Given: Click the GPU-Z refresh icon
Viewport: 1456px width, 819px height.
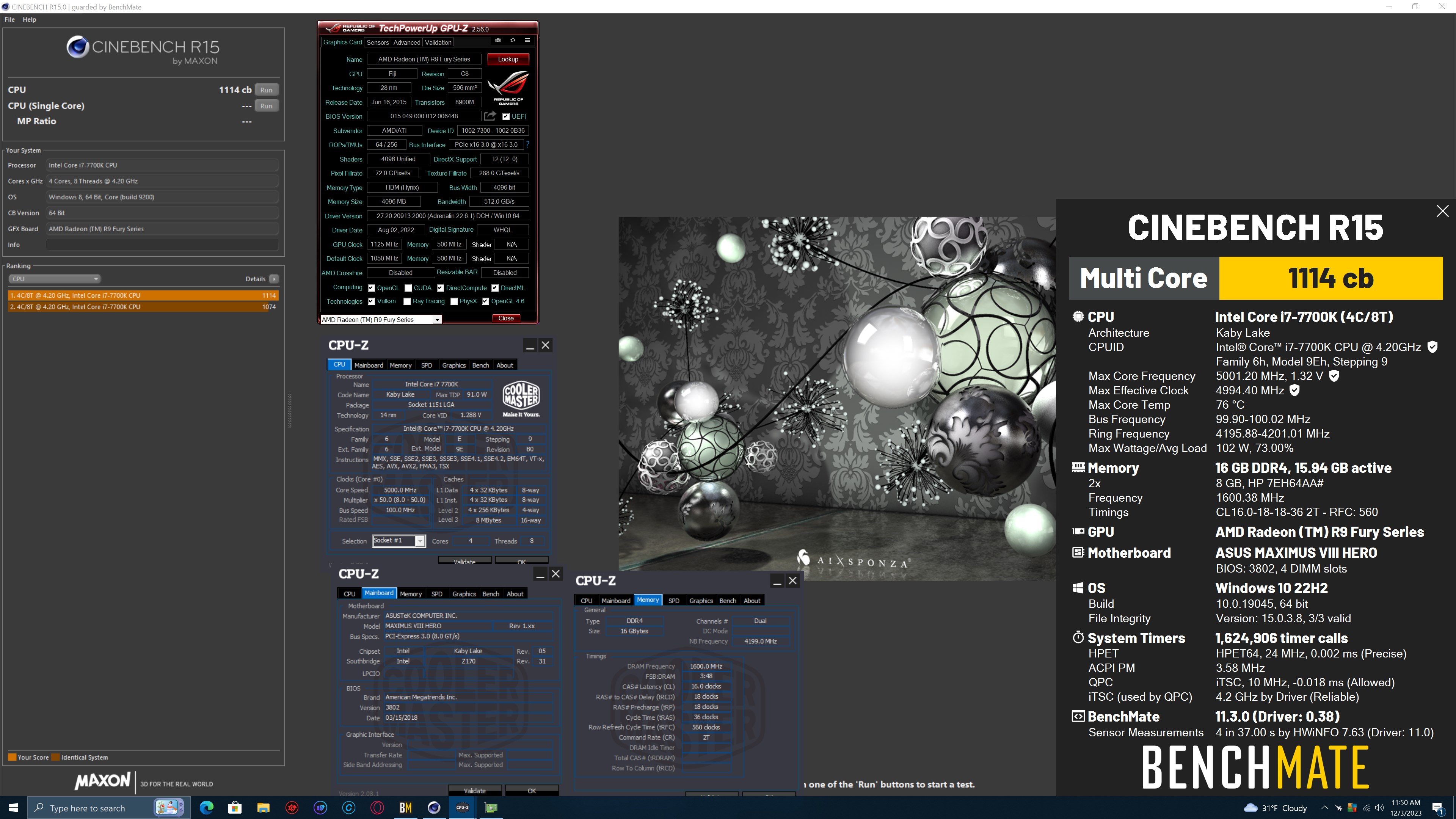Looking at the screenshot, I should click(513, 41).
